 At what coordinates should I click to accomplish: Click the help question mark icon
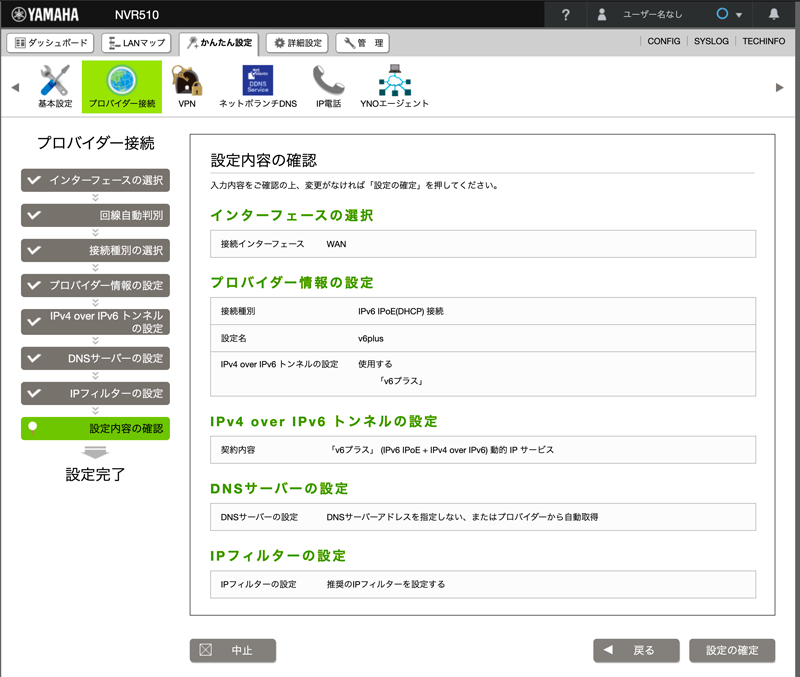(x=565, y=14)
